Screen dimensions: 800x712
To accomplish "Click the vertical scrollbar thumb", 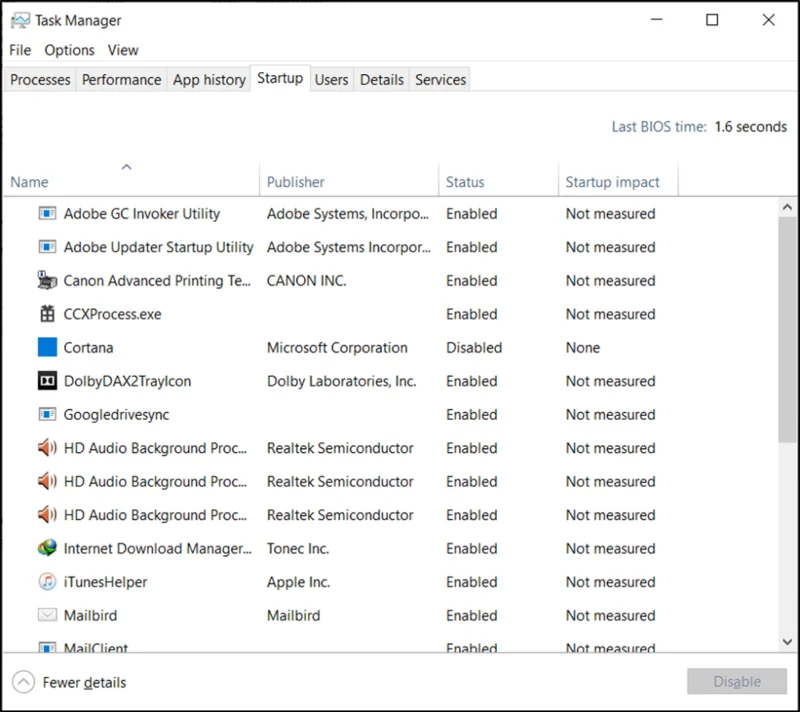I will click(787, 329).
